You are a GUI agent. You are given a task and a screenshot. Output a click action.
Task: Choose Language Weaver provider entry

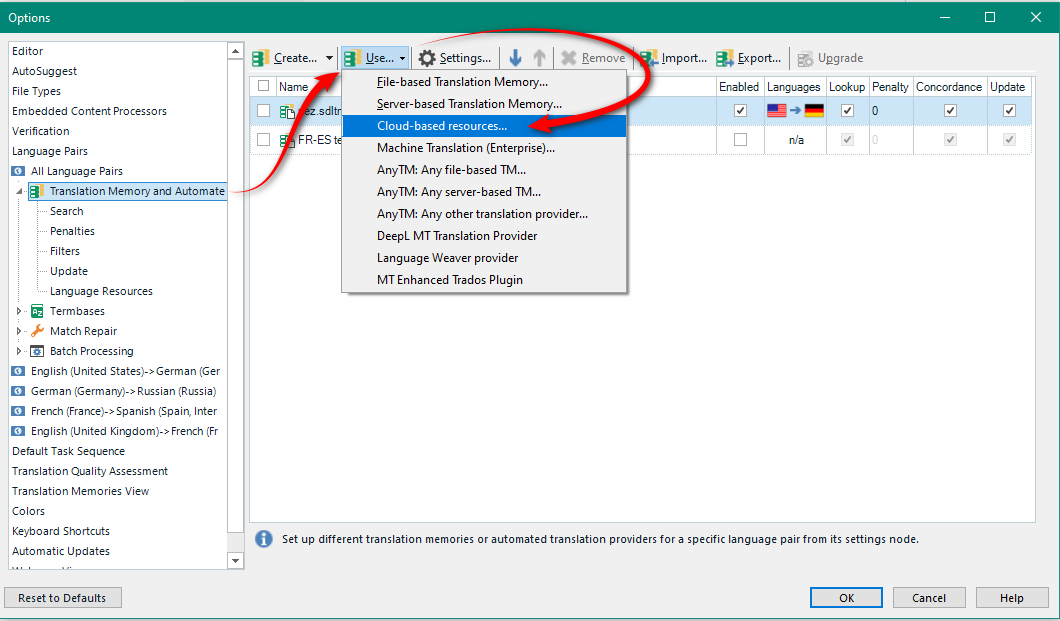(x=484, y=257)
